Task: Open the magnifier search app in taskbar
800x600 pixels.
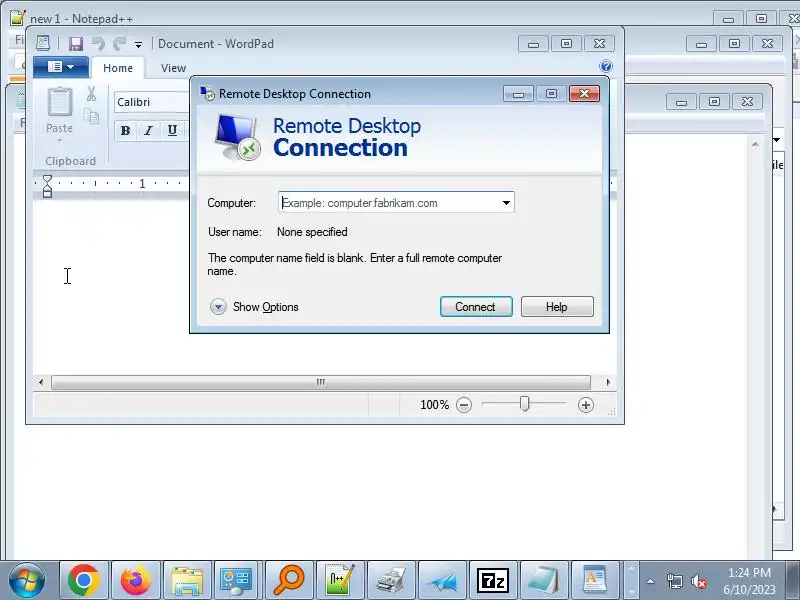Action: point(289,580)
